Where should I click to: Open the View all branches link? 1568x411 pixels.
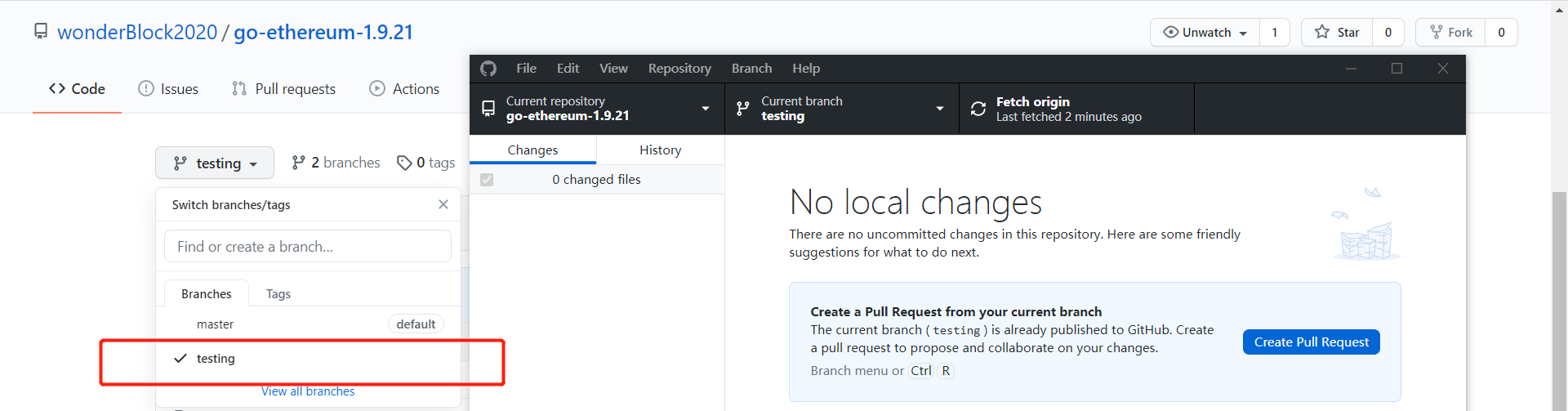click(308, 391)
